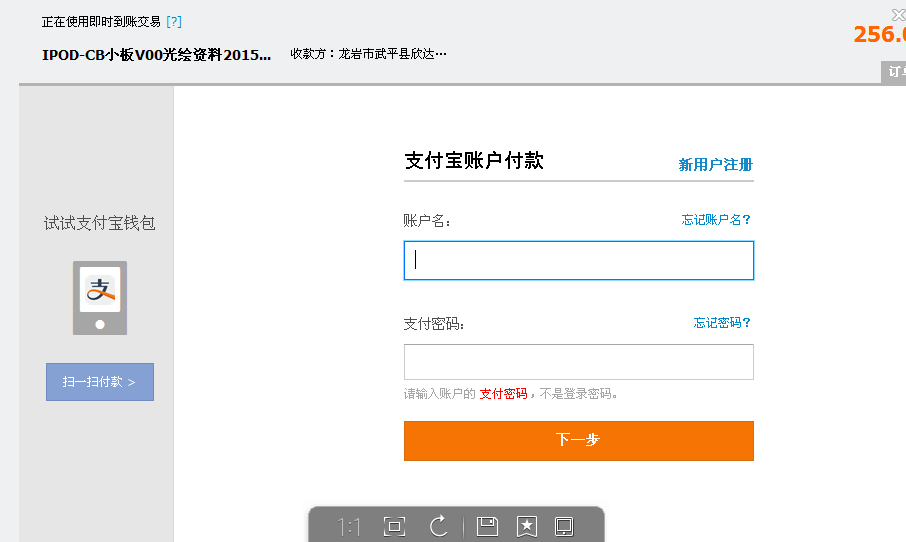
Task: Click the orange 下一步 button
Action: [578, 441]
